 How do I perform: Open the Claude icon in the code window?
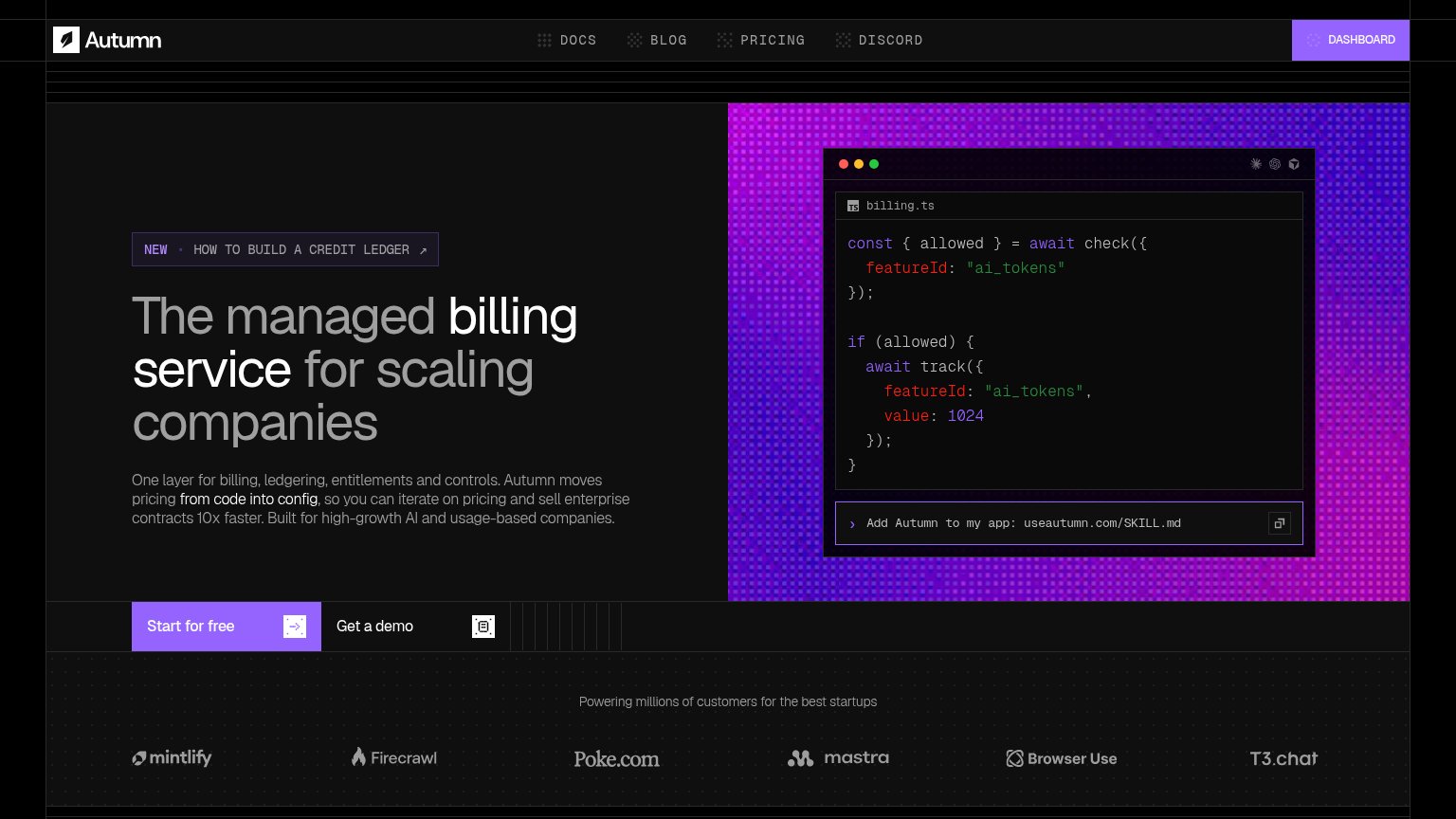[1256, 164]
